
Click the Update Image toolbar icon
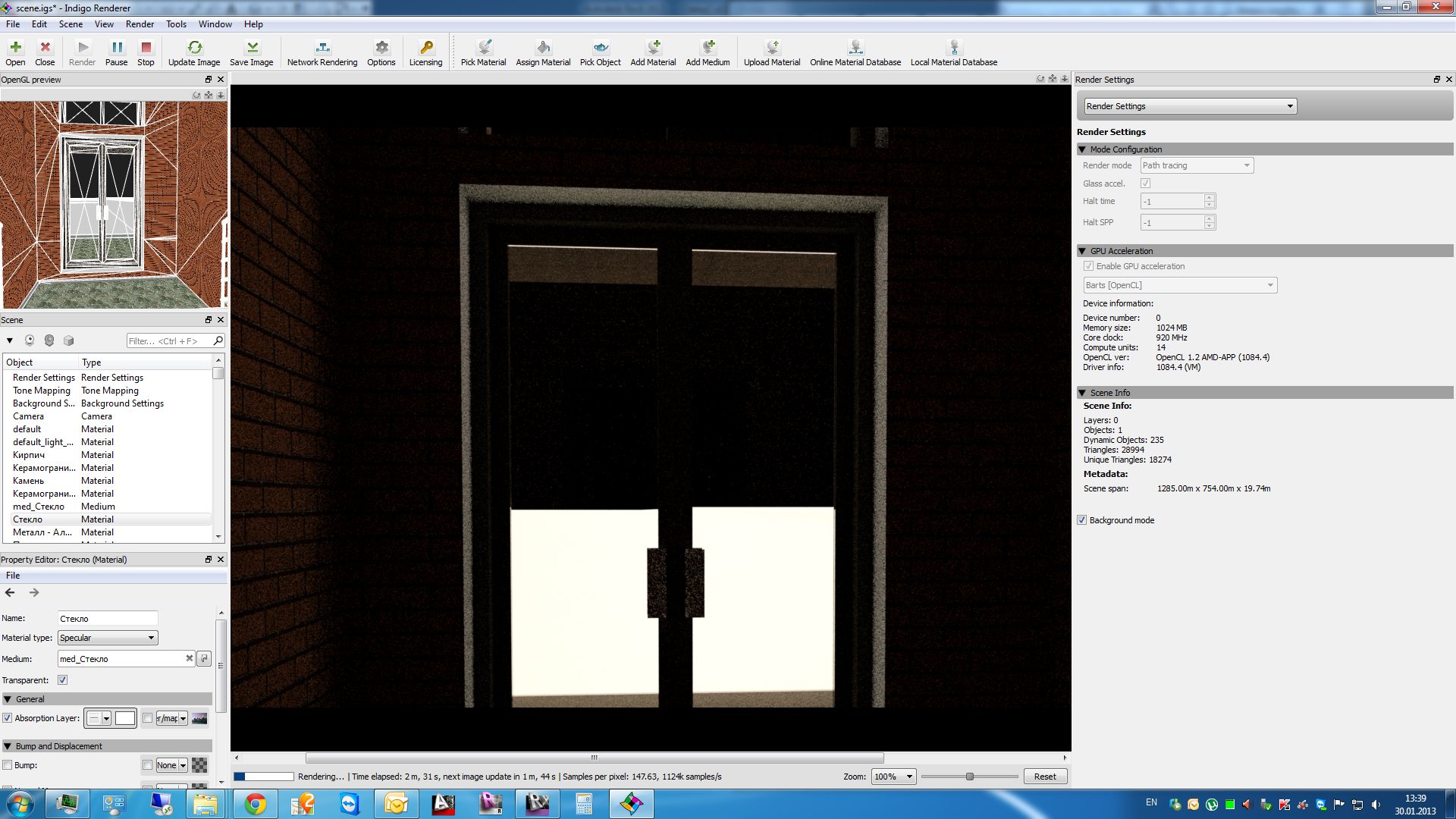(x=194, y=48)
